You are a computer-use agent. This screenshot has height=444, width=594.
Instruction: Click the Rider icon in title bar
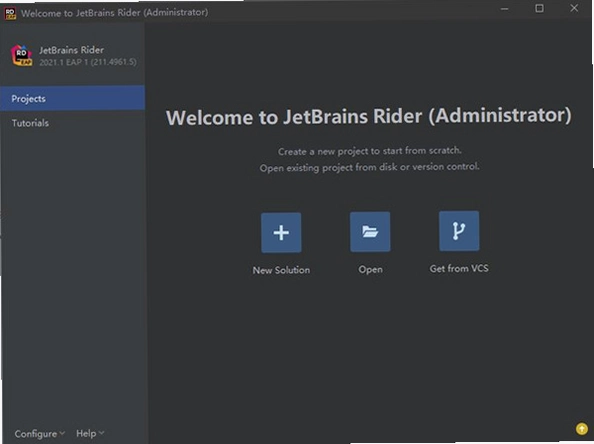(x=10, y=14)
